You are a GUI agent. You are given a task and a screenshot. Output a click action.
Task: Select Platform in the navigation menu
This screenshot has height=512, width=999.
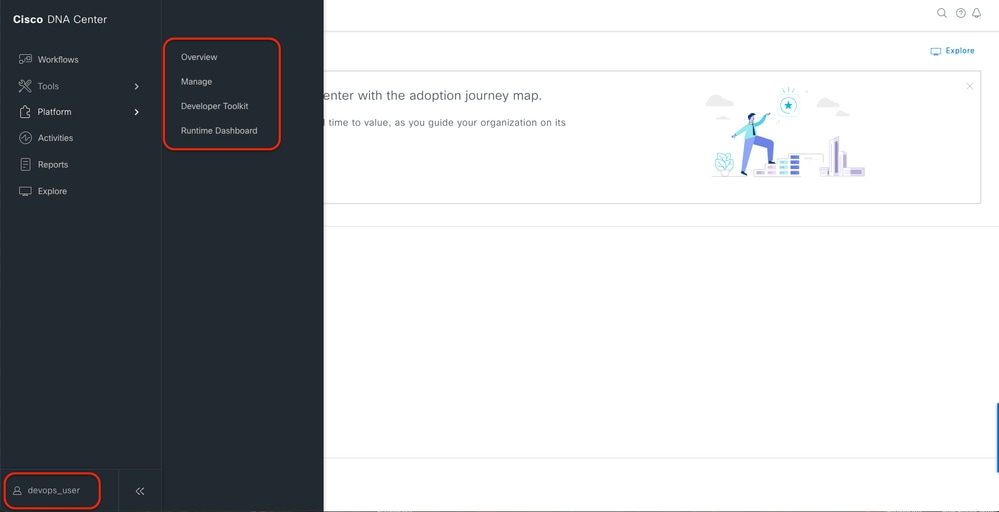point(54,112)
